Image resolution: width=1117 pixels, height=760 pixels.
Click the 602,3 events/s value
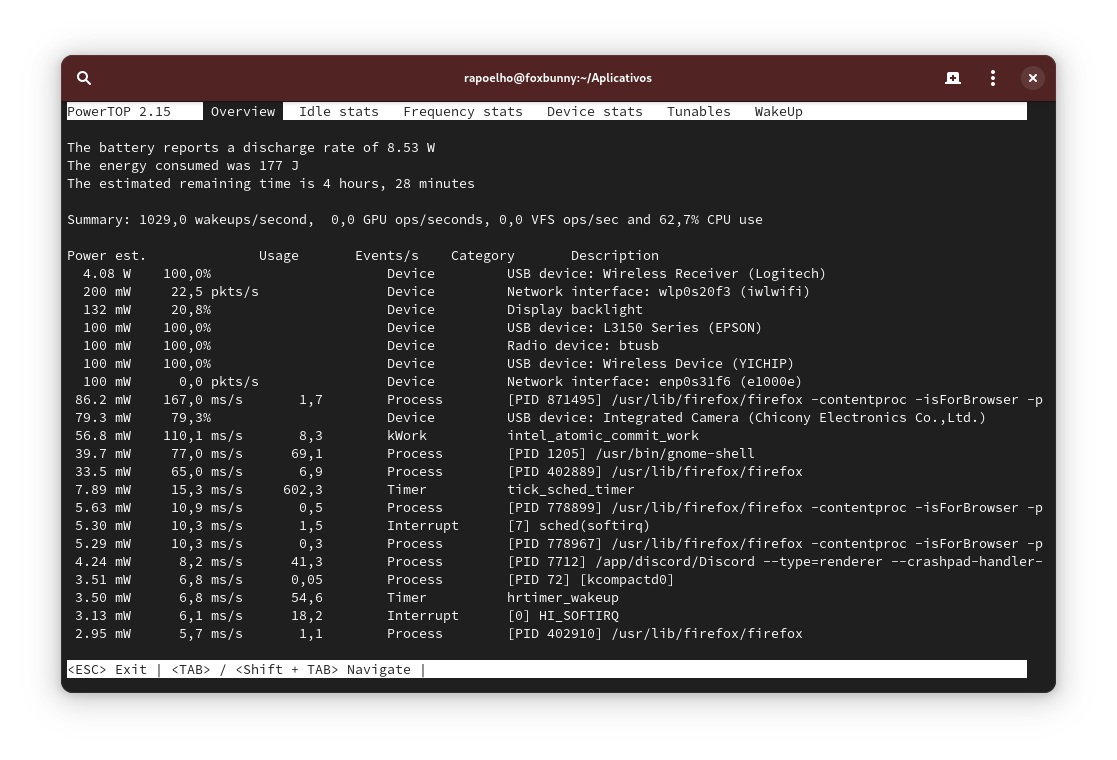tap(303, 489)
